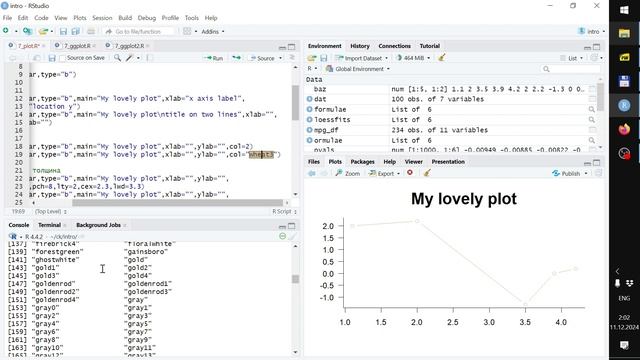Switch to the Packages tab
Image resolution: width=640 pixels, height=360 pixels.
(362, 162)
